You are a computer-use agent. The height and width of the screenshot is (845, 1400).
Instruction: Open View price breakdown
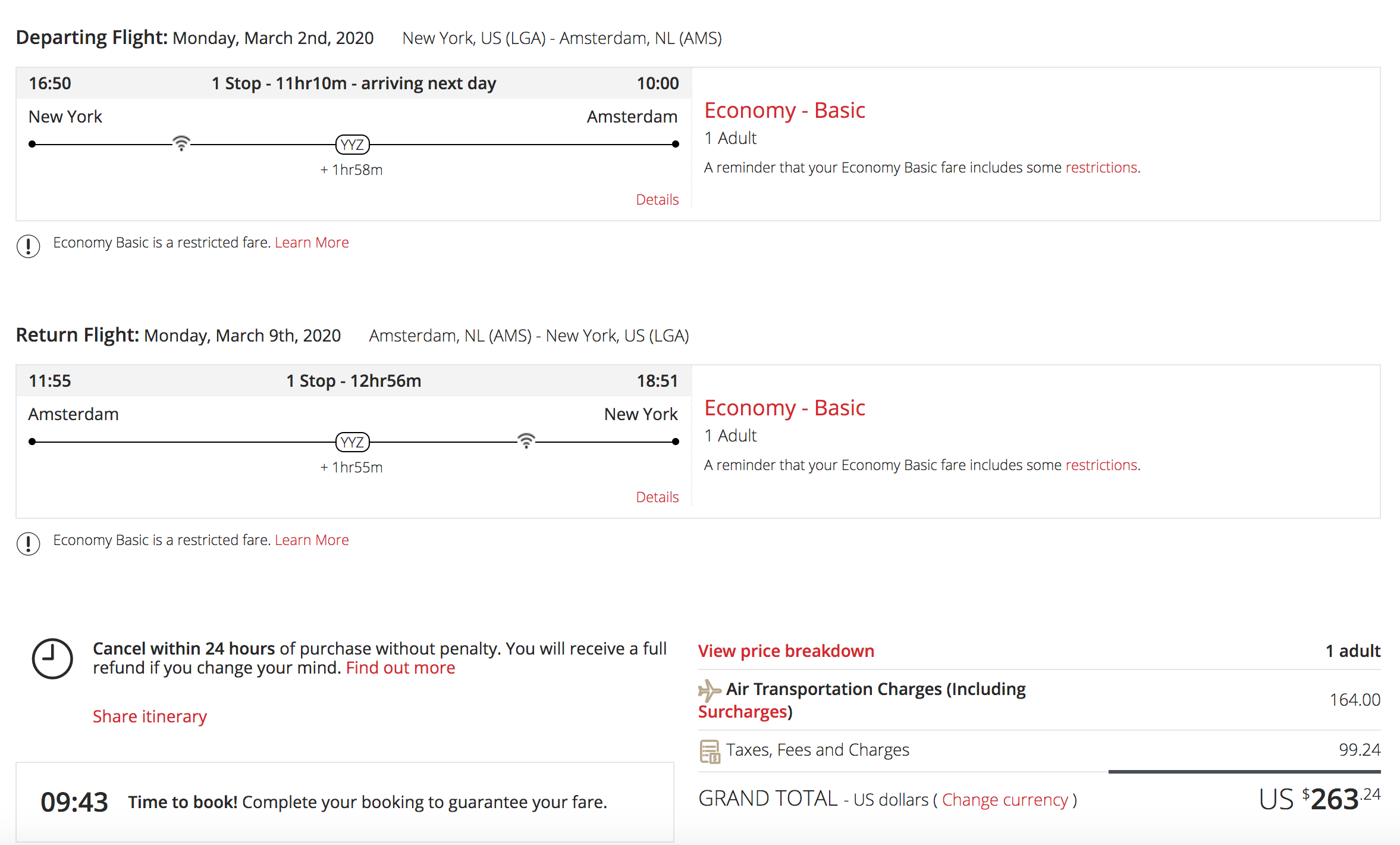point(786,651)
